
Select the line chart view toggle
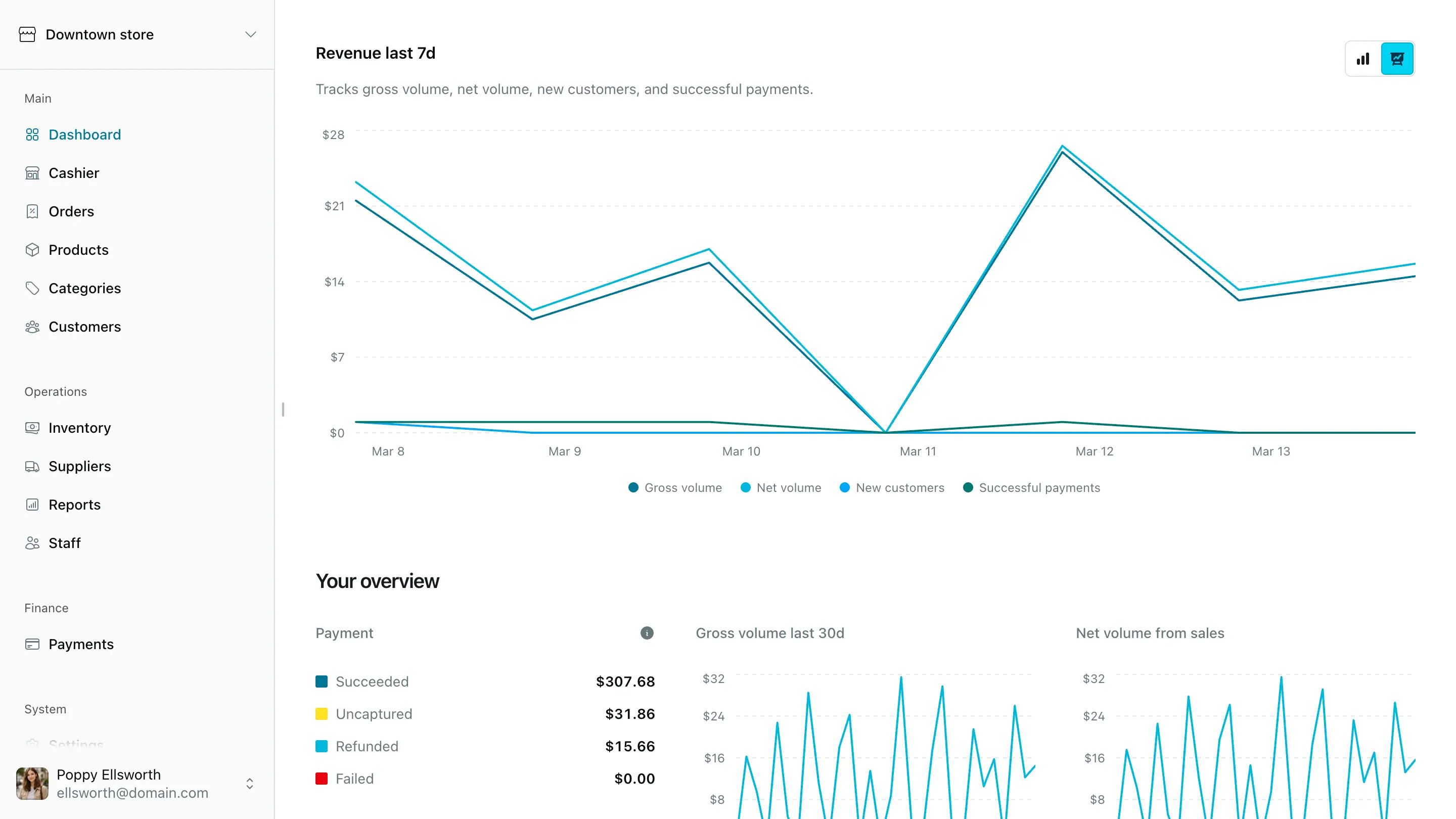click(1397, 59)
